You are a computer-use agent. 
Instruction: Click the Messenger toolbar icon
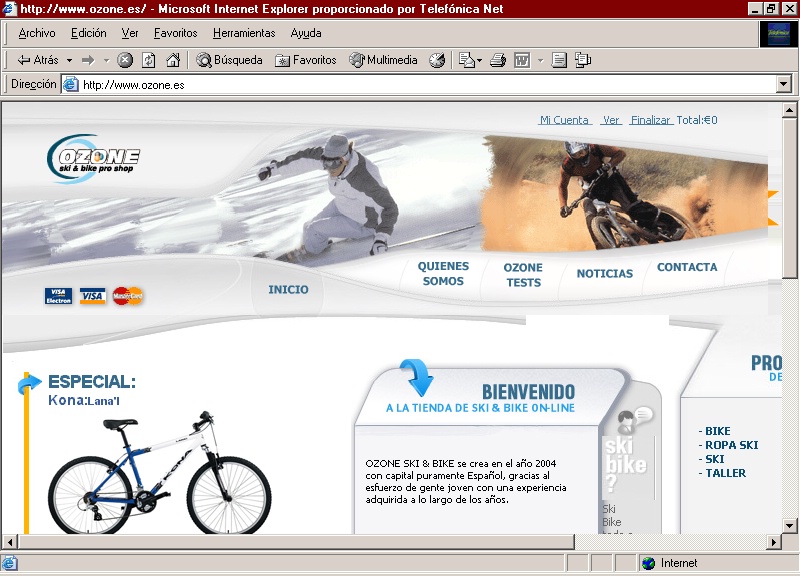[583, 60]
